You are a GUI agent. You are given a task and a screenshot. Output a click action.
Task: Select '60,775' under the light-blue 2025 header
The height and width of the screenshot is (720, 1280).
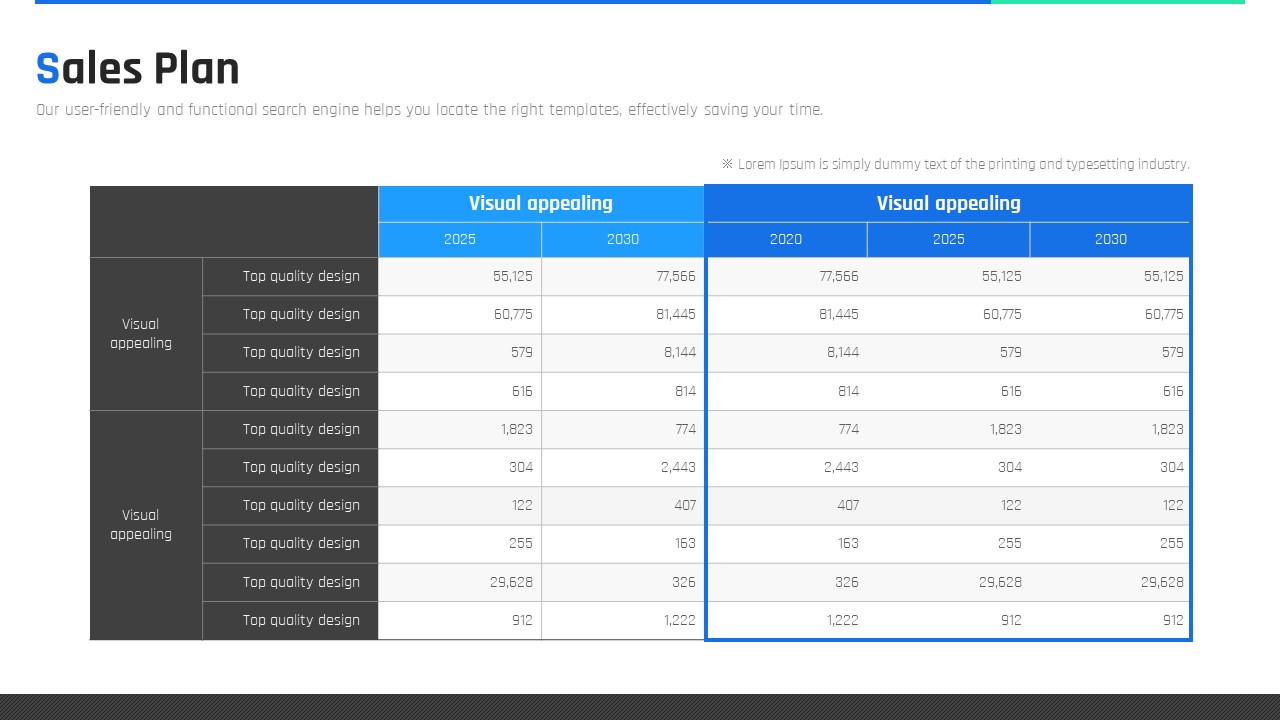[x=513, y=314]
